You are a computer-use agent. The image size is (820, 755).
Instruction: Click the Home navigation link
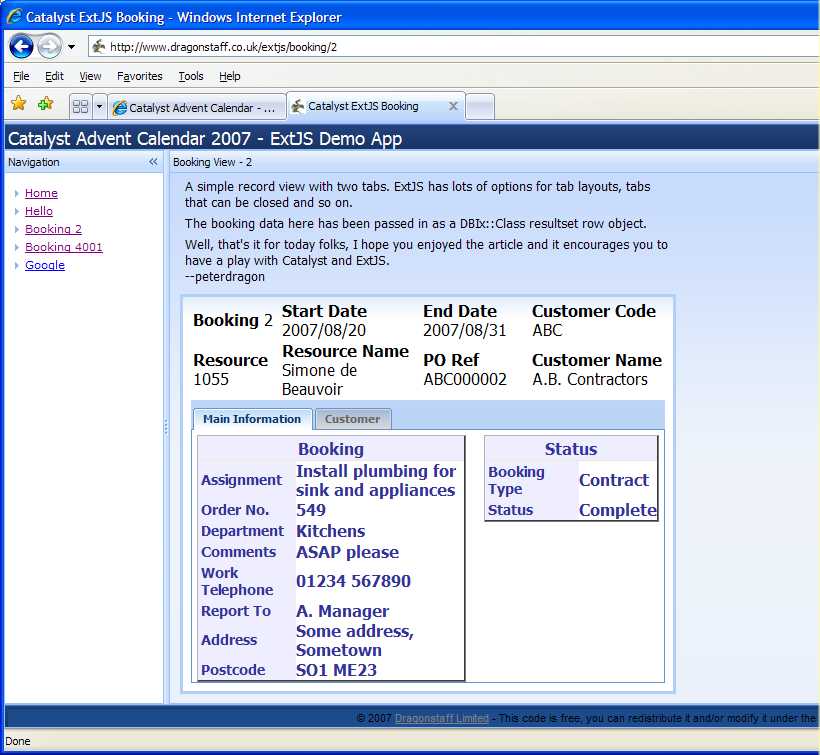coord(41,193)
